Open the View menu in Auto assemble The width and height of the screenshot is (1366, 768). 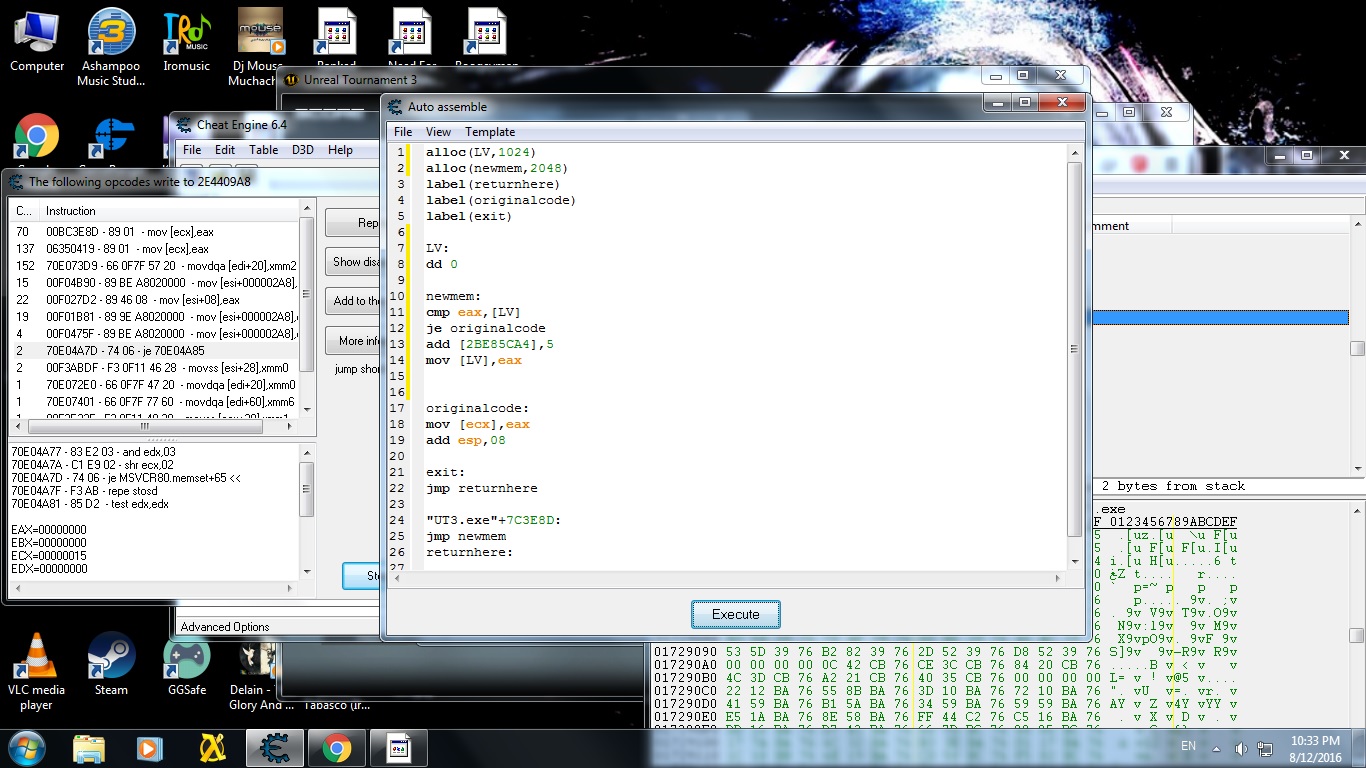[x=438, y=132]
